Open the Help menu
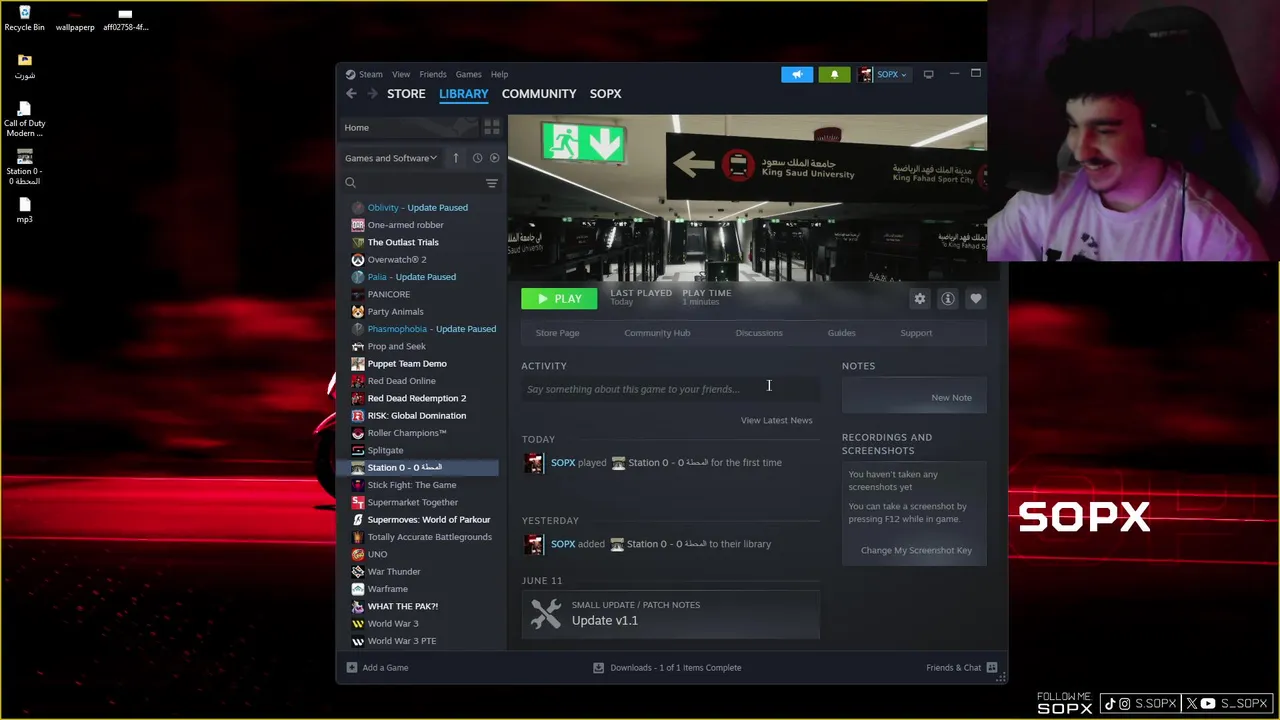Viewport: 1280px width, 720px height. 499,74
